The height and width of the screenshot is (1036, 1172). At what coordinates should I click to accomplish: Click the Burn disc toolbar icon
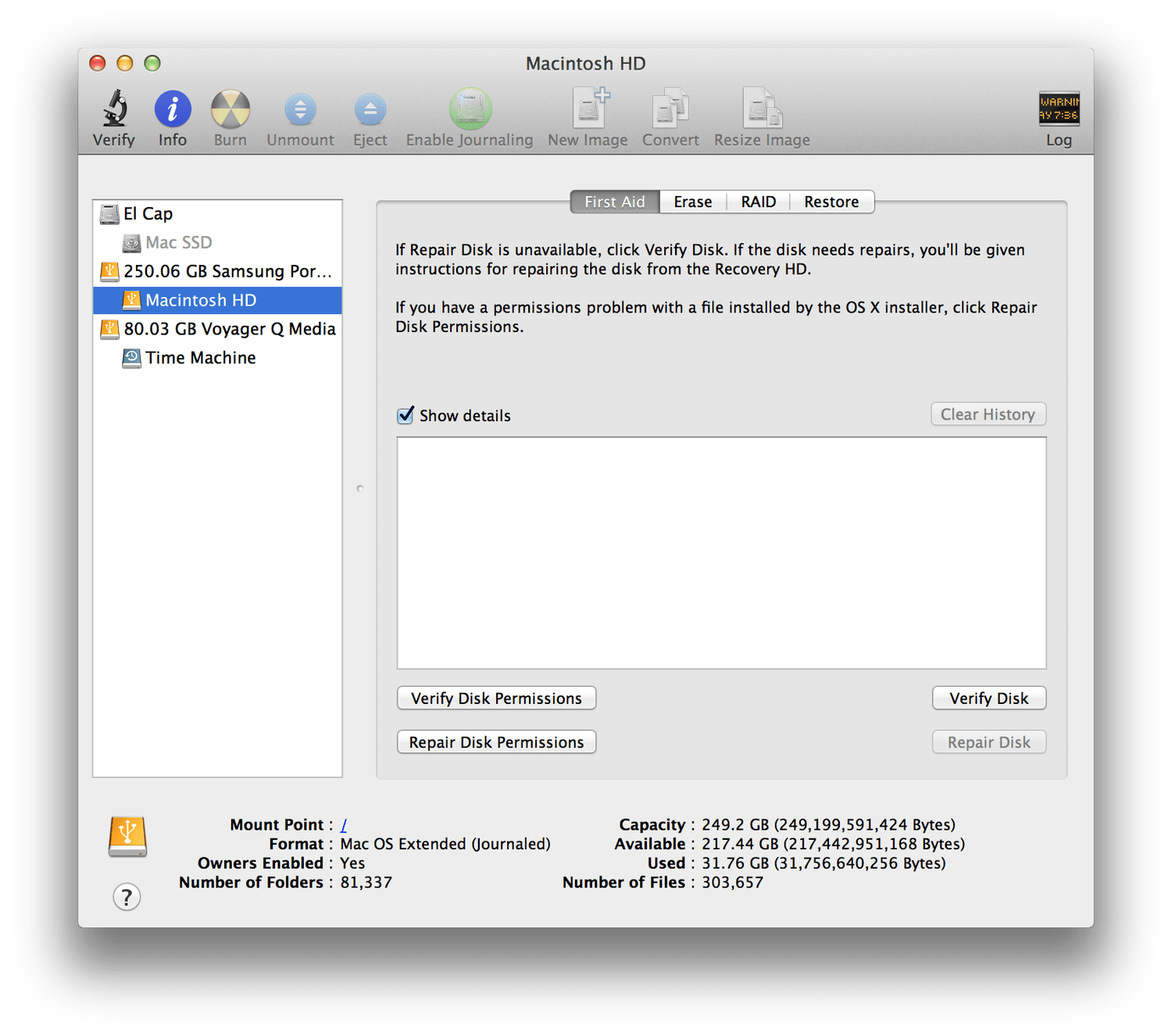(230, 109)
